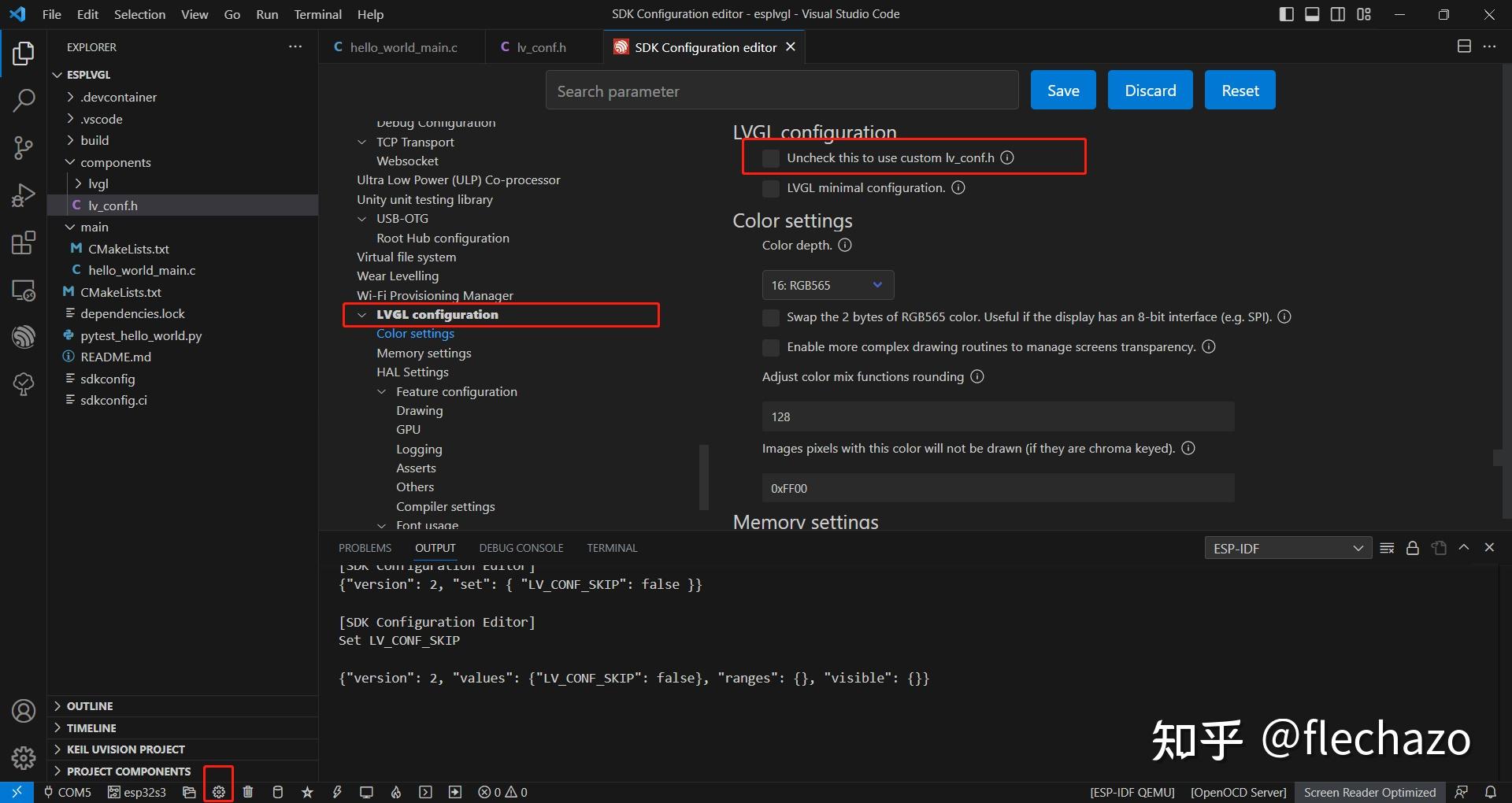The width and height of the screenshot is (1512, 803).
Task: Collapse the TCP Transport node
Action: click(362, 142)
